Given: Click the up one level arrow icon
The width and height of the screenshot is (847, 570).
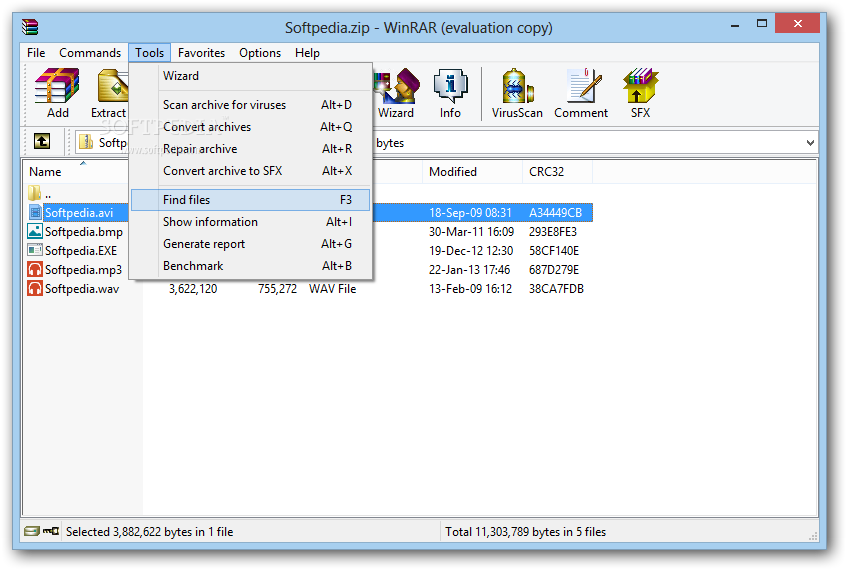Looking at the screenshot, I should 42,142.
